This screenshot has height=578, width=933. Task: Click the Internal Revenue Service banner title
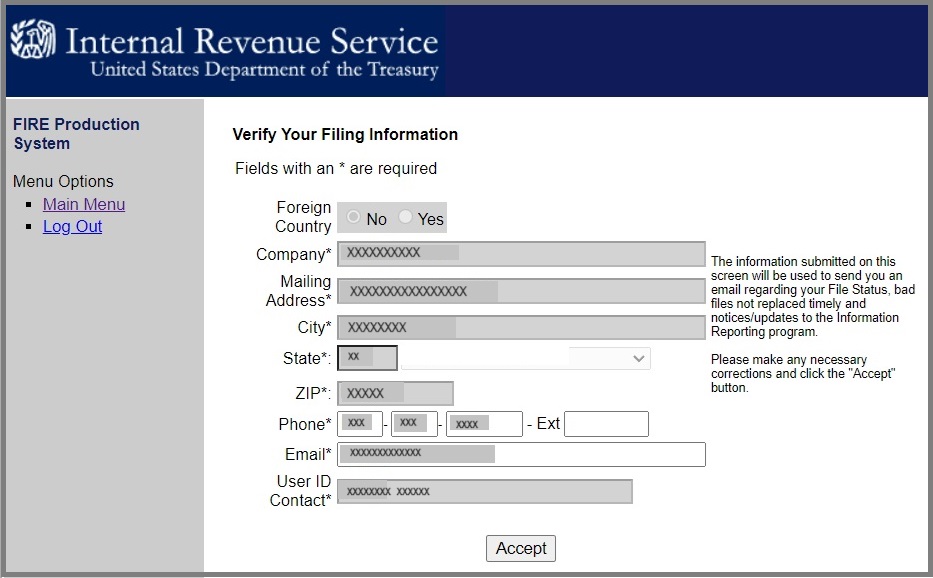tap(252, 42)
